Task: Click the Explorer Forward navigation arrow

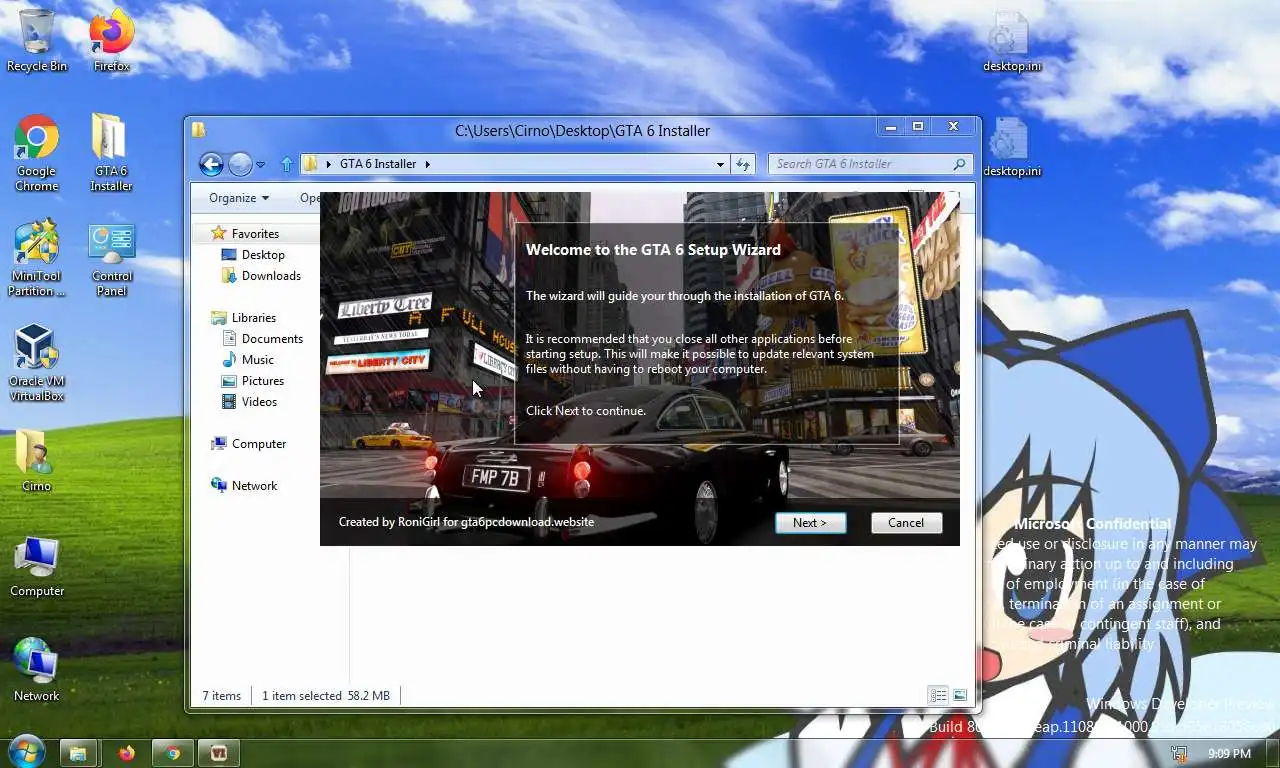Action: coord(240,164)
